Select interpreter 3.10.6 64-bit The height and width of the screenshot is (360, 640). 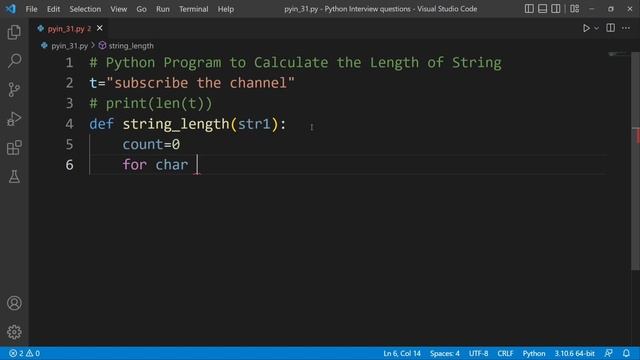coord(574,353)
